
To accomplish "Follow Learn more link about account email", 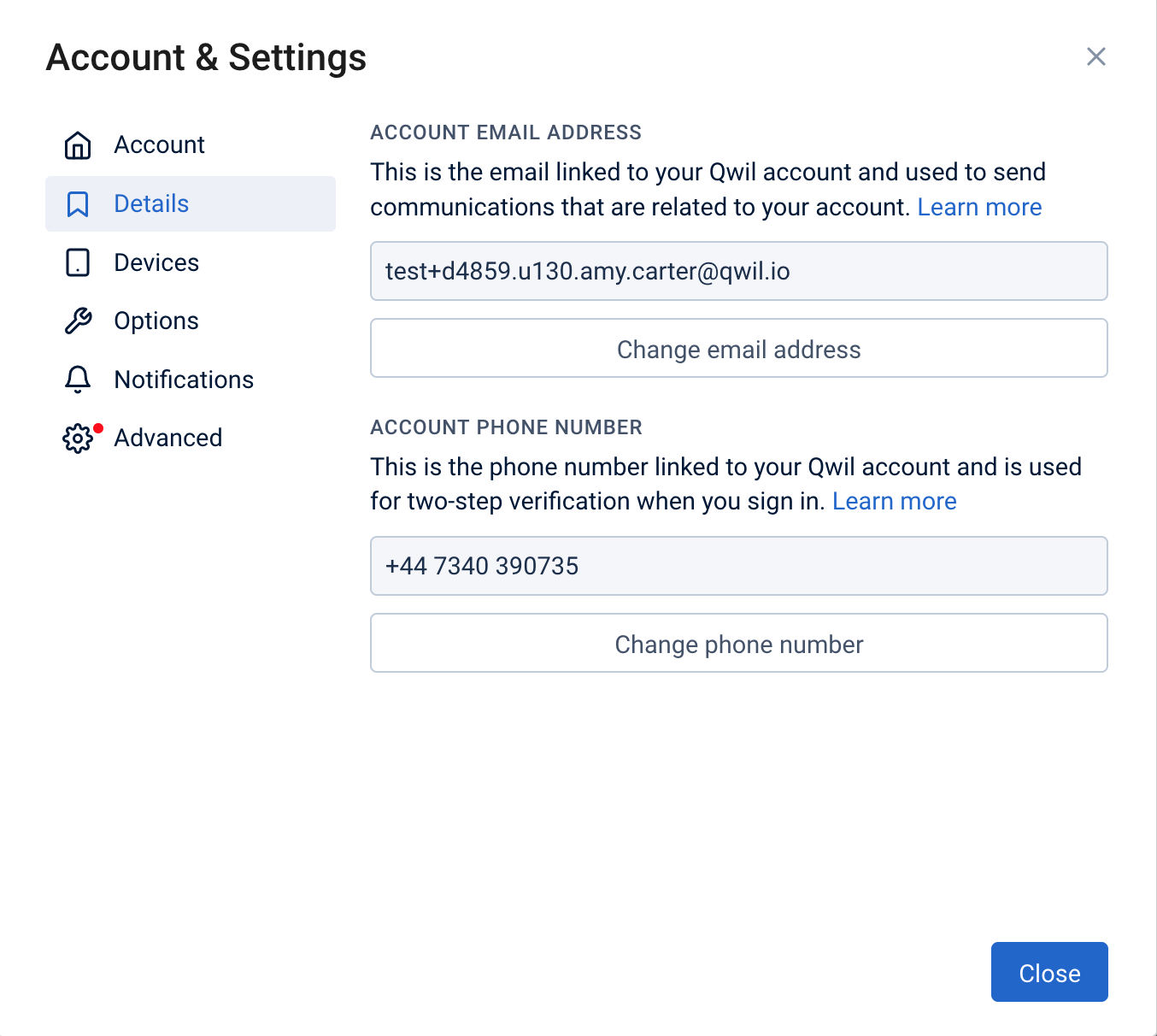I will pos(979,207).
